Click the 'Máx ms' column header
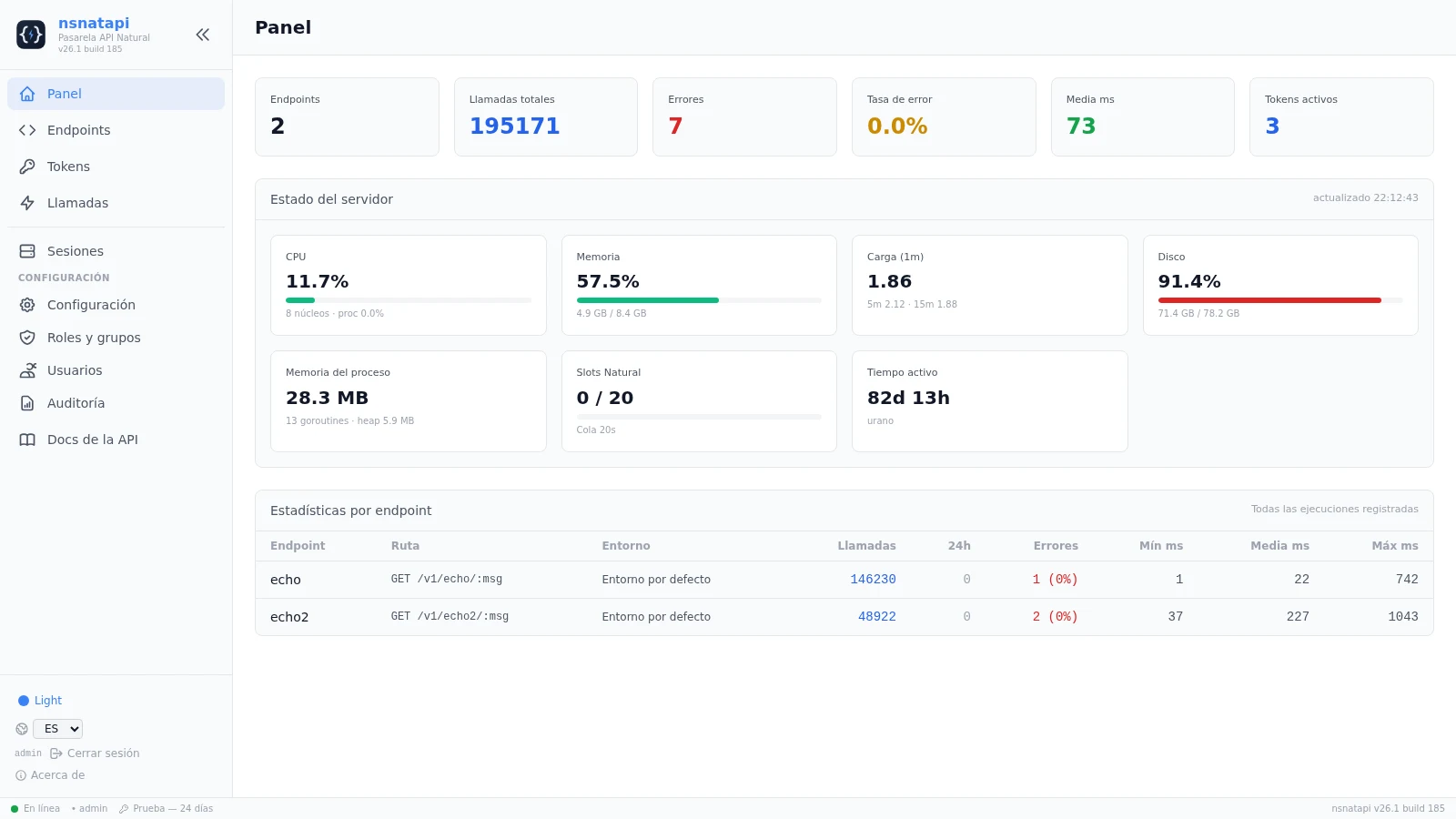Image resolution: width=1456 pixels, height=819 pixels. coord(1395,546)
